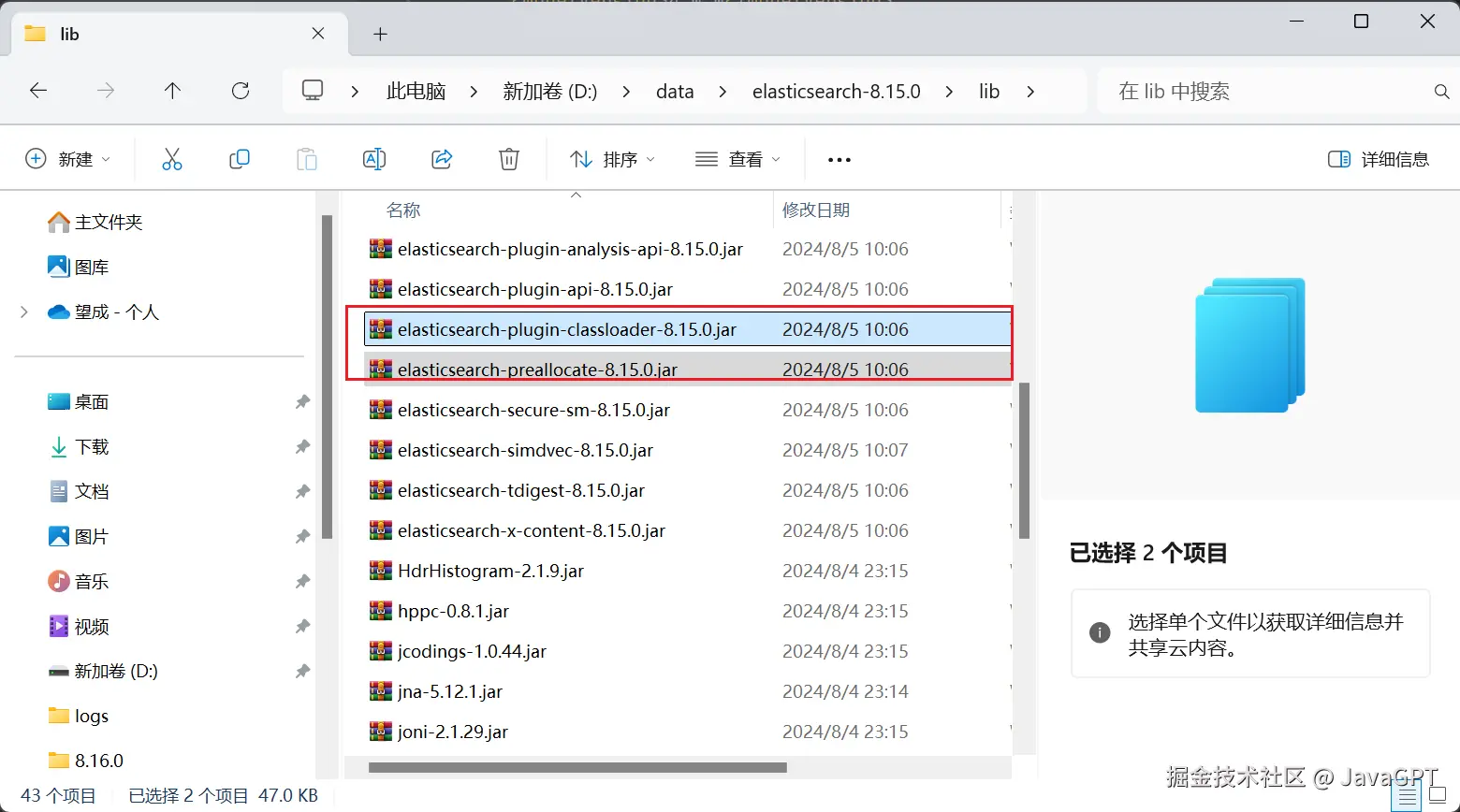Open the 新建 dropdown menu
This screenshot has height=812, width=1460.
[x=68, y=159]
